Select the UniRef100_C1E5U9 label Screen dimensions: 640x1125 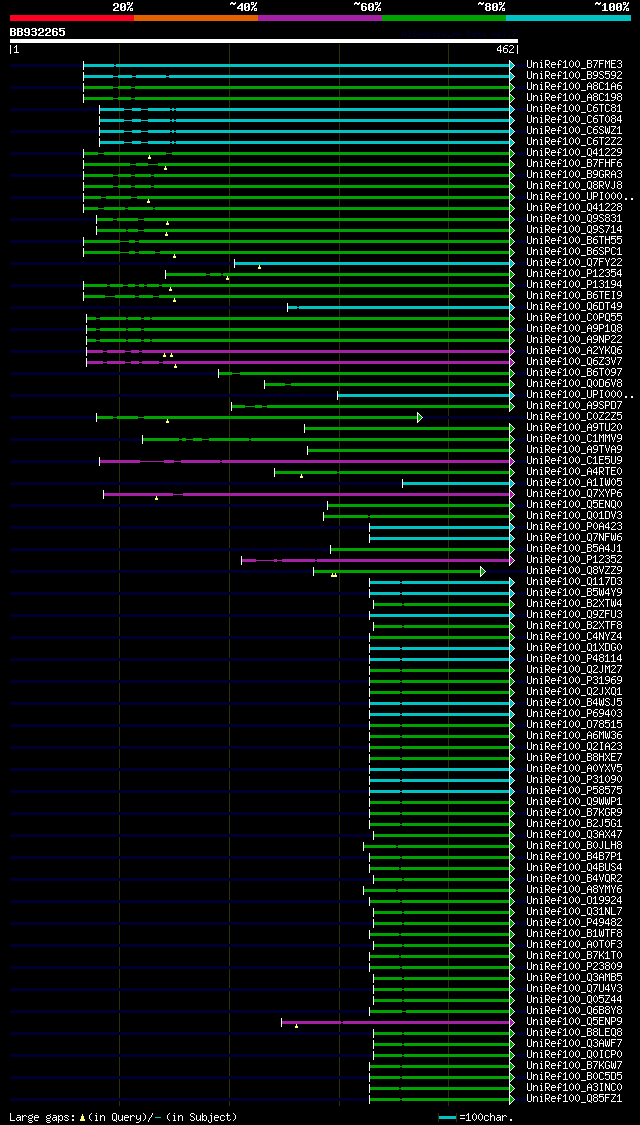click(574, 461)
